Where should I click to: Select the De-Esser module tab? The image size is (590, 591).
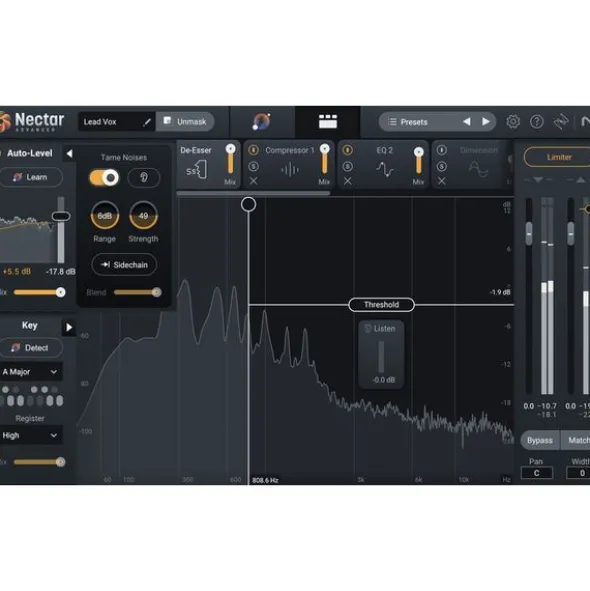point(208,165)
